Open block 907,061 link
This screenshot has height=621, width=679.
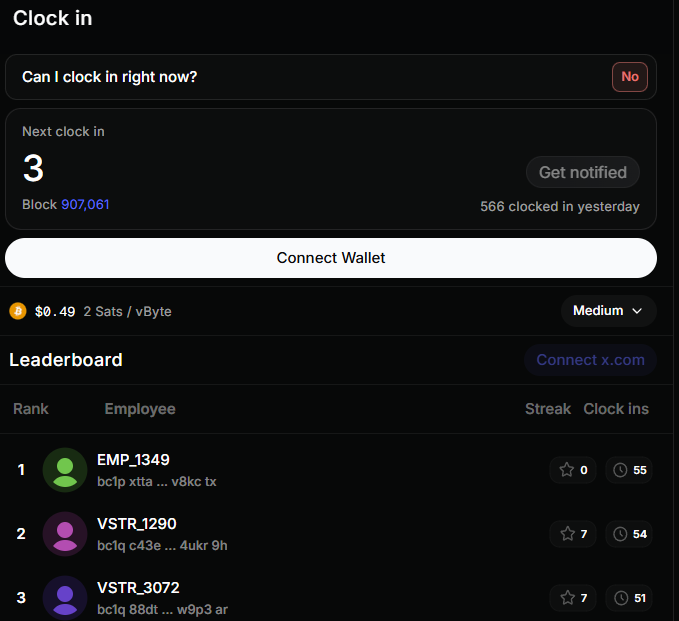[85, 204]
